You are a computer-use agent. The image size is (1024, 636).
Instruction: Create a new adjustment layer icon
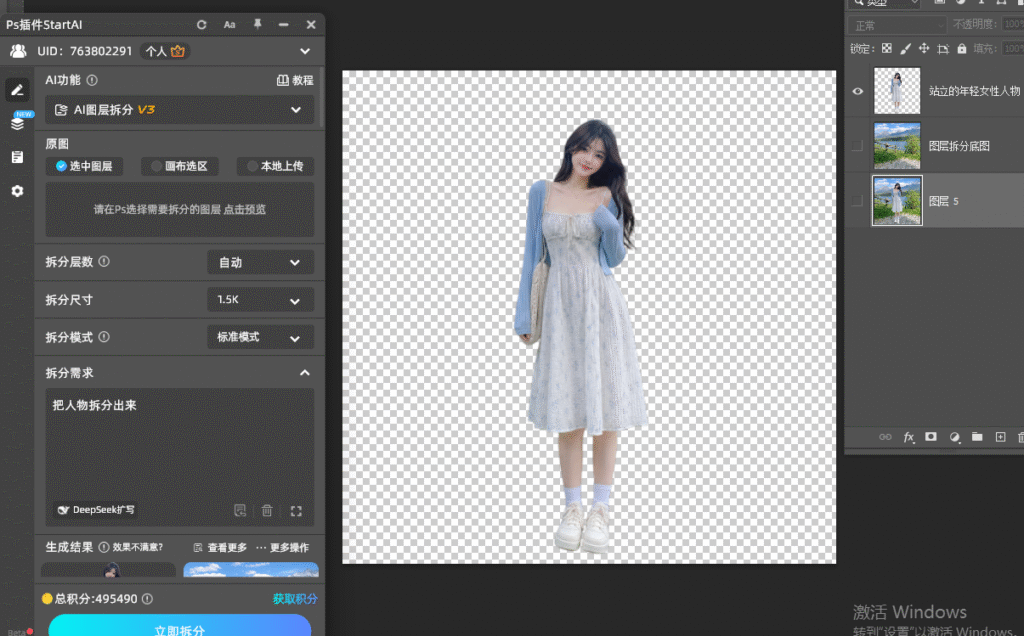pos(954,437)
